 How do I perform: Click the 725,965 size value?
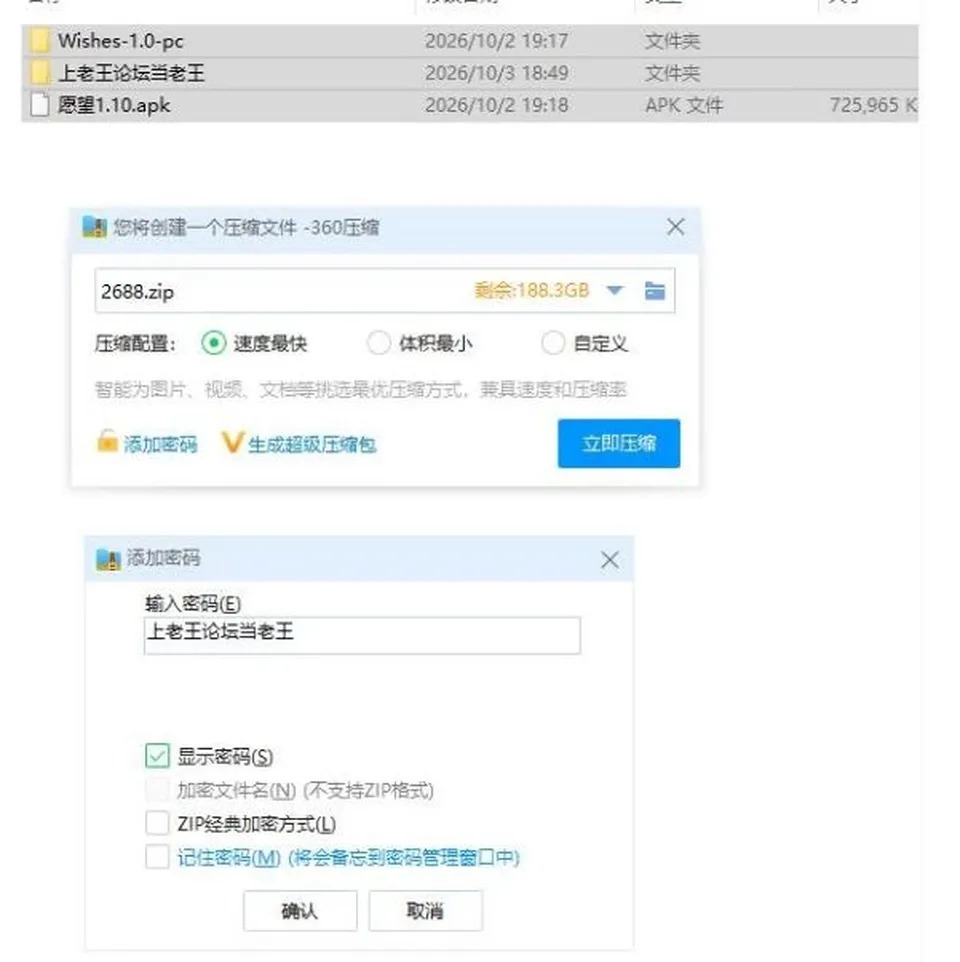coord(873,106)
